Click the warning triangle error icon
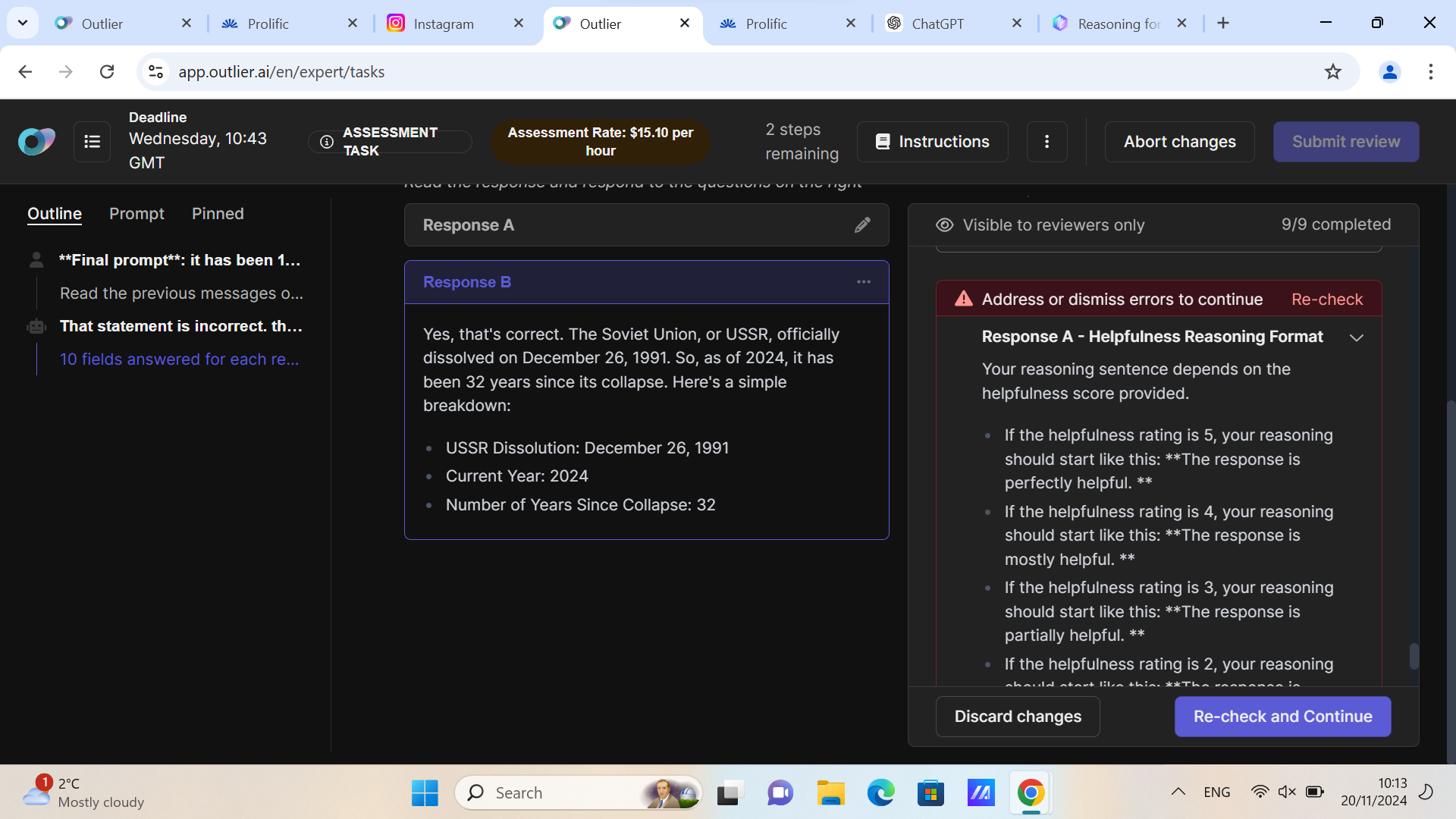This screenshot has width=1456, height=819. pyautogui.click(x=964, y=299)
